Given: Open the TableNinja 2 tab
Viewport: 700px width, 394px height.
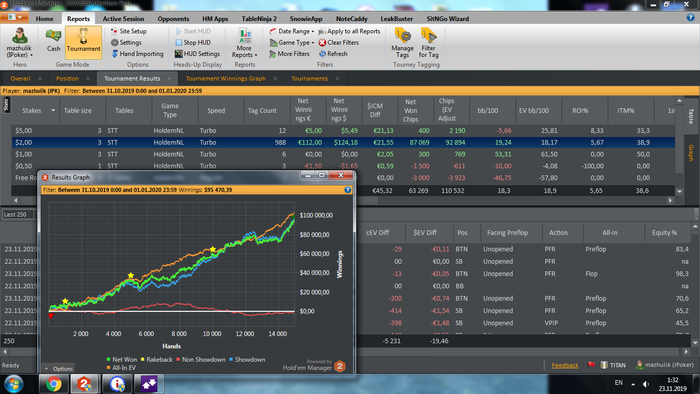Looking at the screenshot, I should point(259,19).
